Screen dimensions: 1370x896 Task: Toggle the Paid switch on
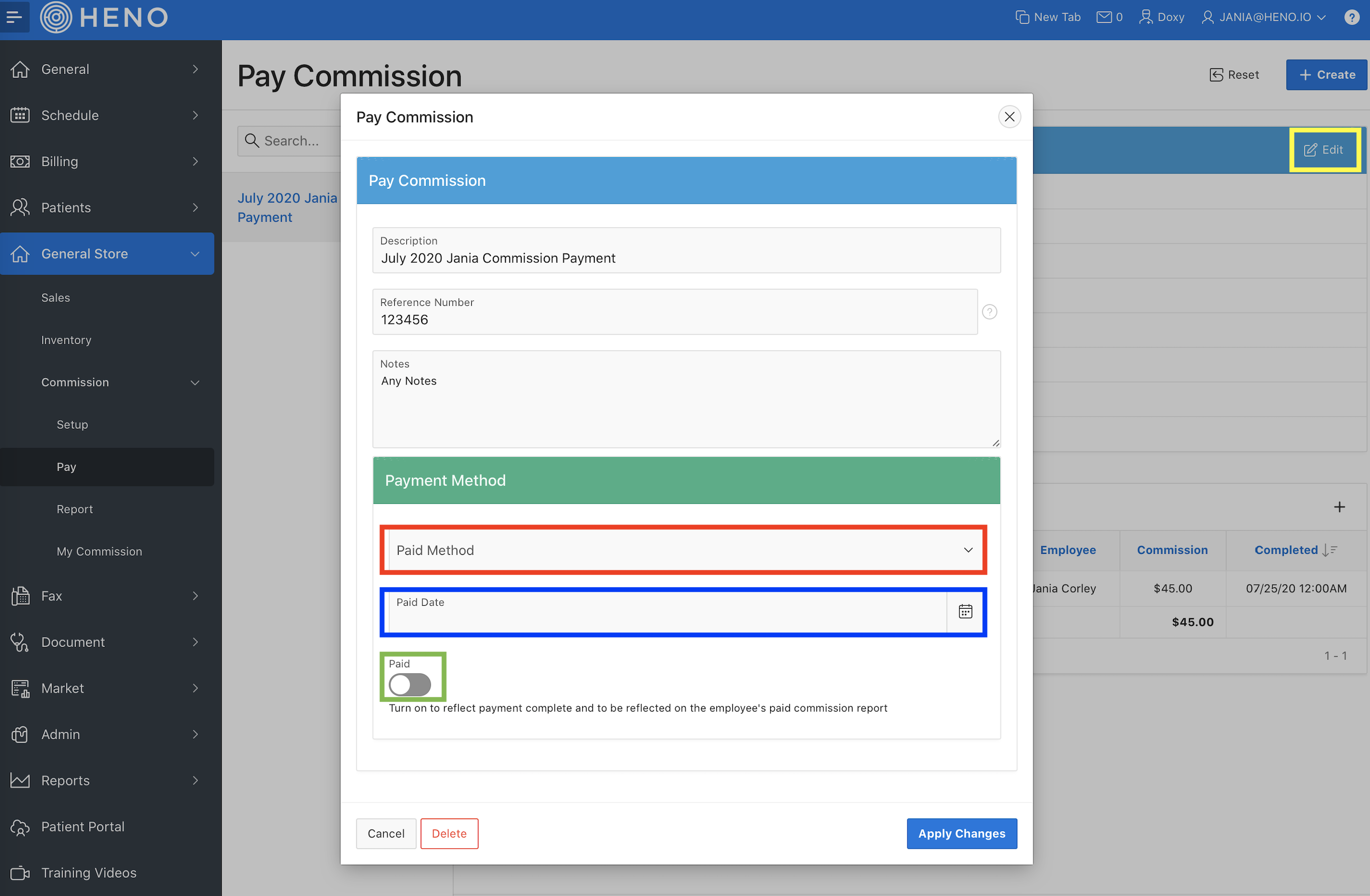(410, 685)
